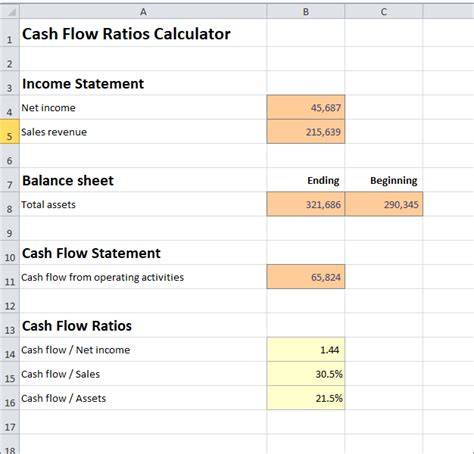The image size is (474, 454).
Task: Select Beginning total assets cell 290,345
Action: pos(384,204)
